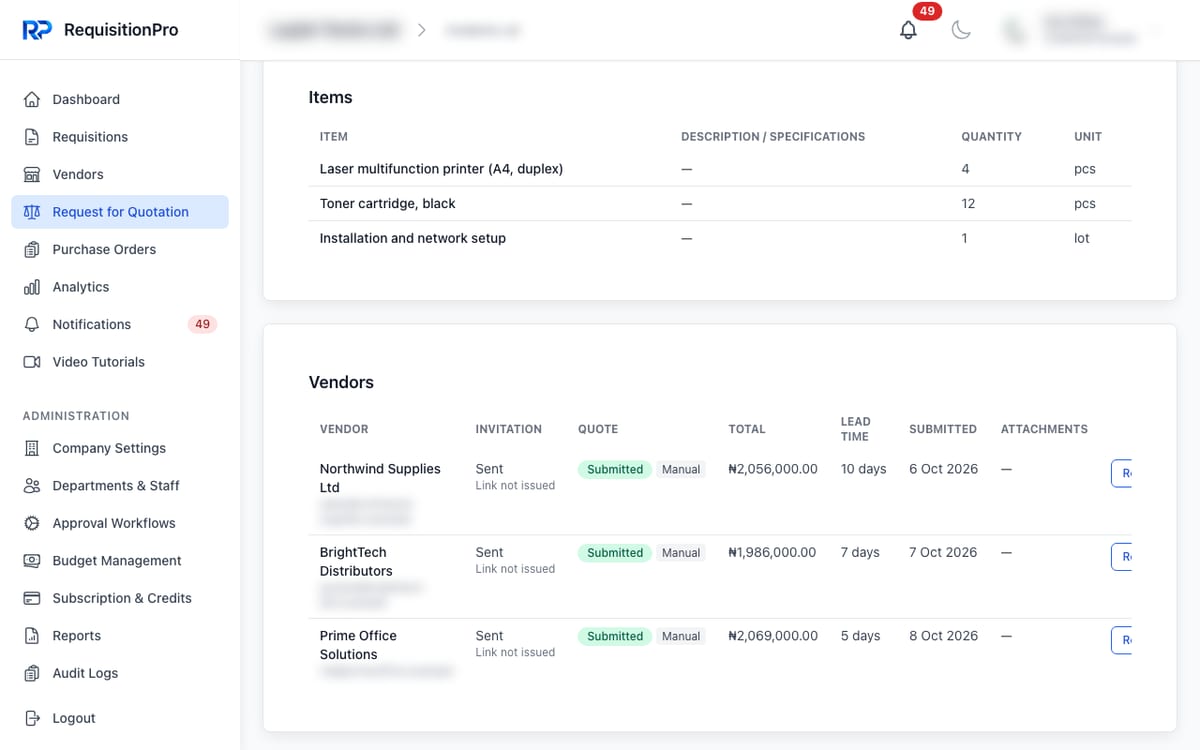The height and width of the screenshot is (750, 1200).
Task: Open Subscription & Credits menu item
Action: (120, 598)
